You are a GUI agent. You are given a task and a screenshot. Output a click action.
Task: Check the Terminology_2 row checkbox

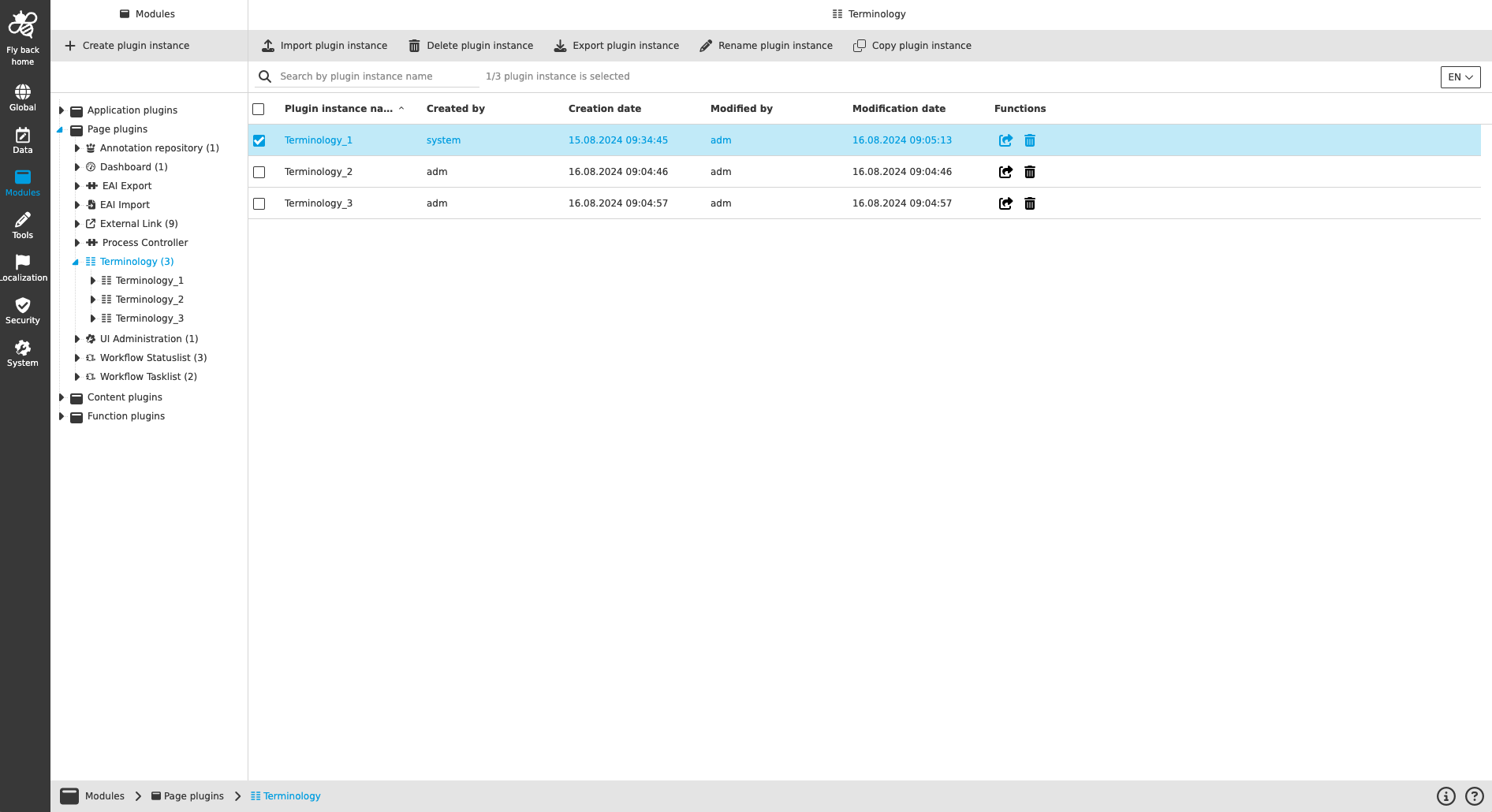pyautogui.click(x=259, y=172)
